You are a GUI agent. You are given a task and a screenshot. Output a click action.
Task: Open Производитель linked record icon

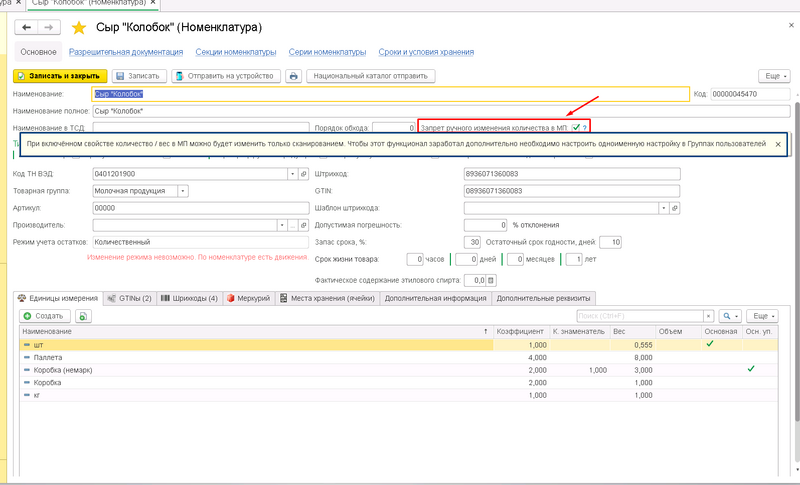coord(304,225)
